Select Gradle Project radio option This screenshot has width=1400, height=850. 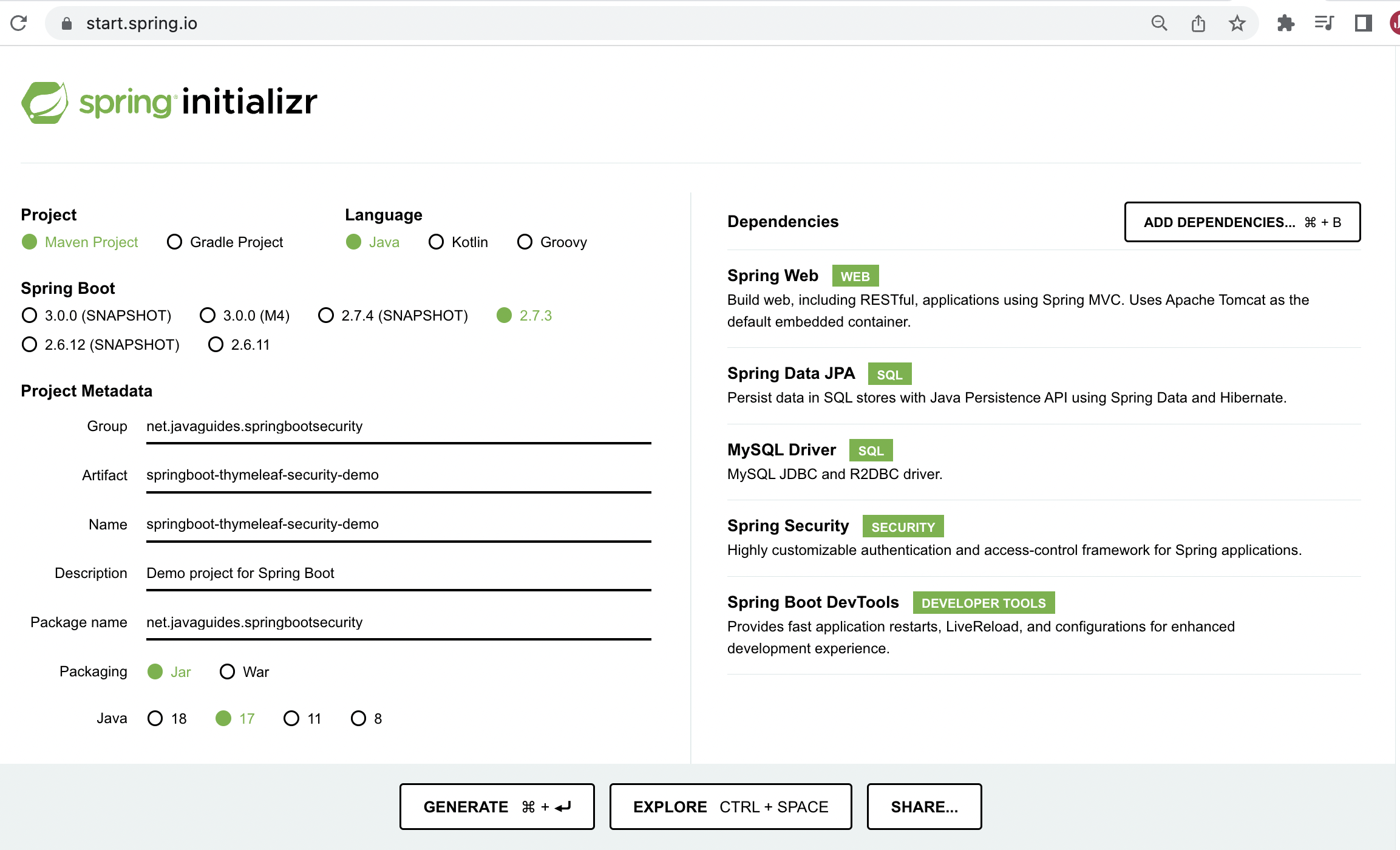225,242
